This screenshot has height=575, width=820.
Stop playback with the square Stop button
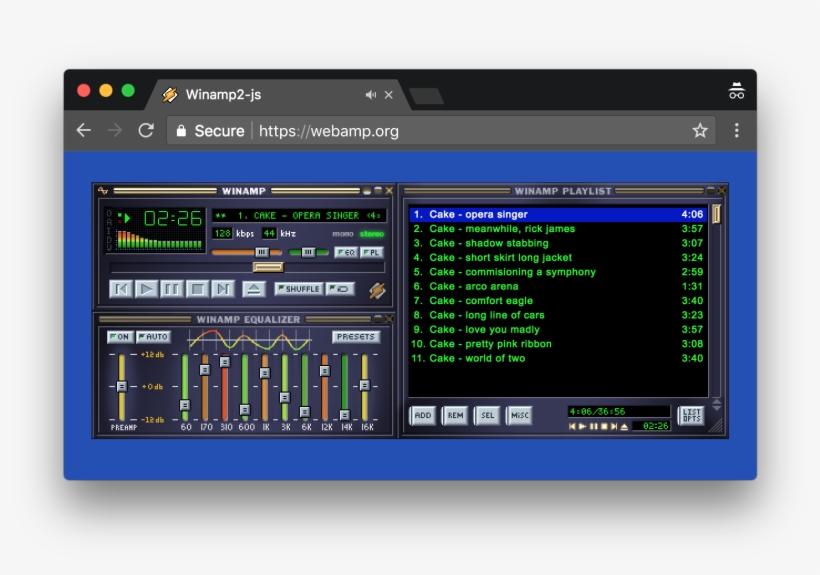click(197, 289)
